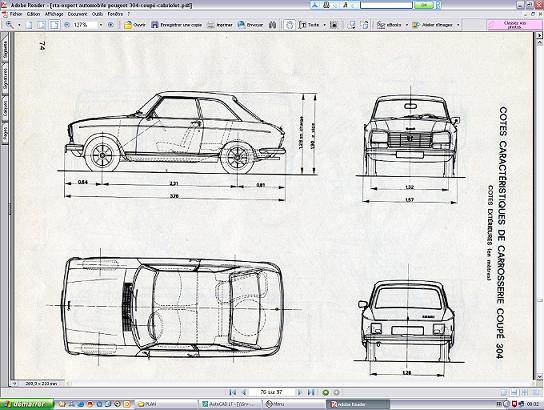
Task: Select single page layout icon
Action: tap(503, 392)
